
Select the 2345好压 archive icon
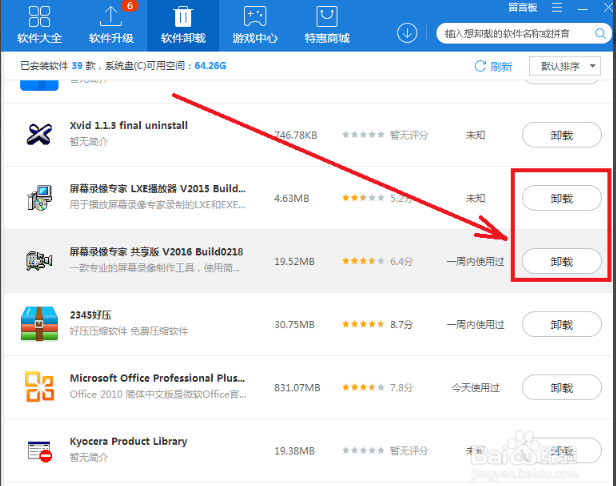click(40, 324)
